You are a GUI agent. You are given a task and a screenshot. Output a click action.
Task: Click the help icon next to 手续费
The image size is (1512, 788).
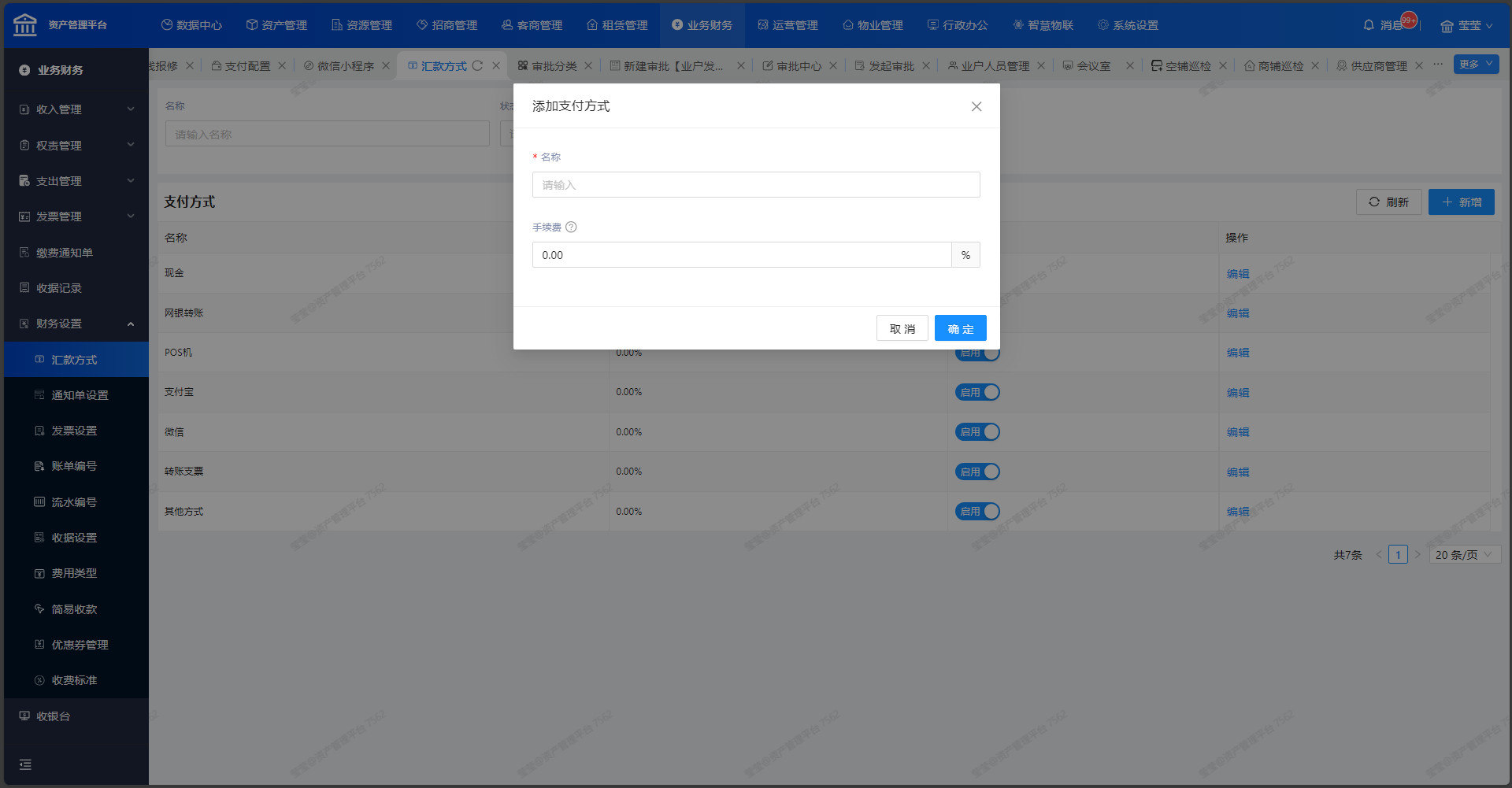(572, 228)
